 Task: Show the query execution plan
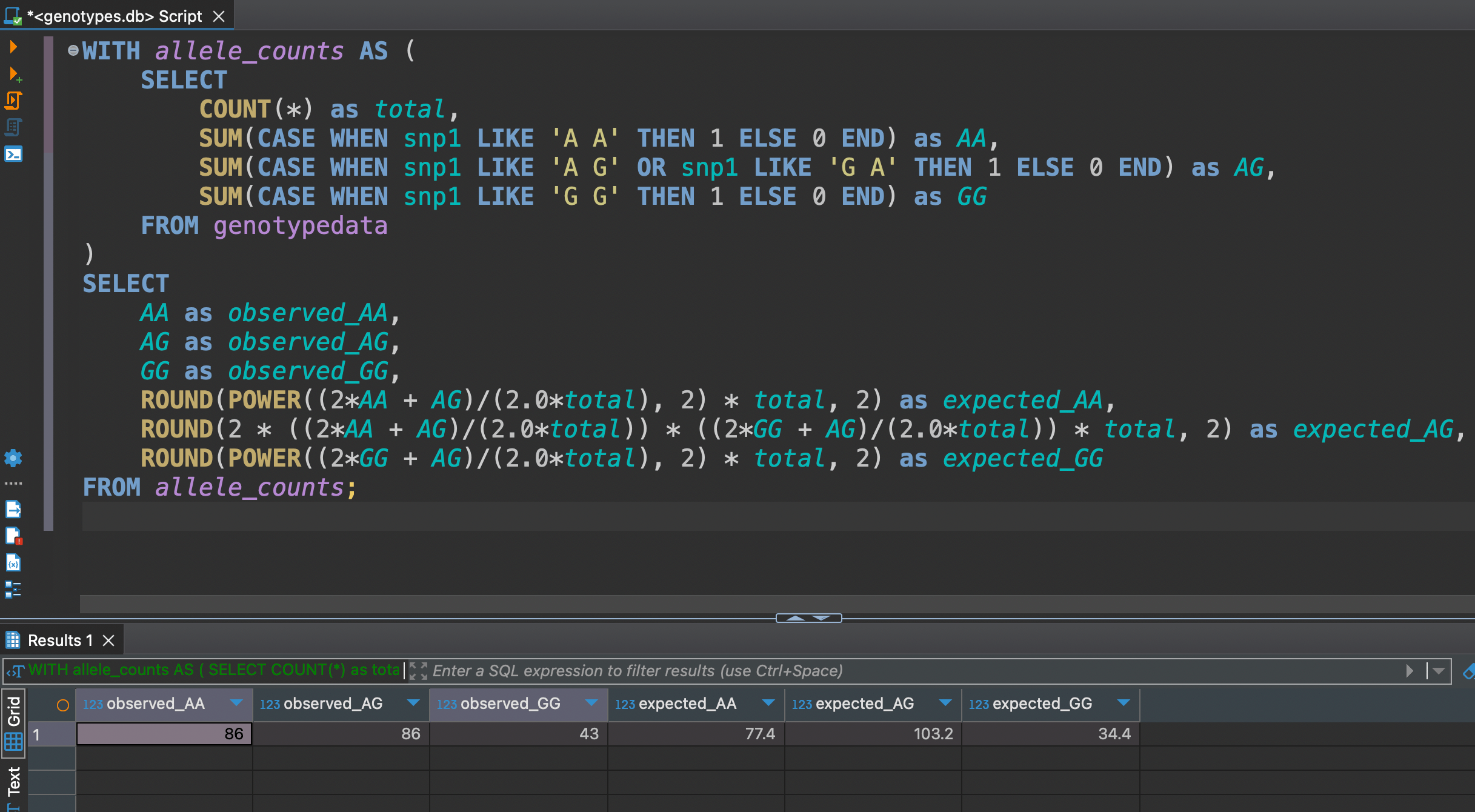(13, 127)
